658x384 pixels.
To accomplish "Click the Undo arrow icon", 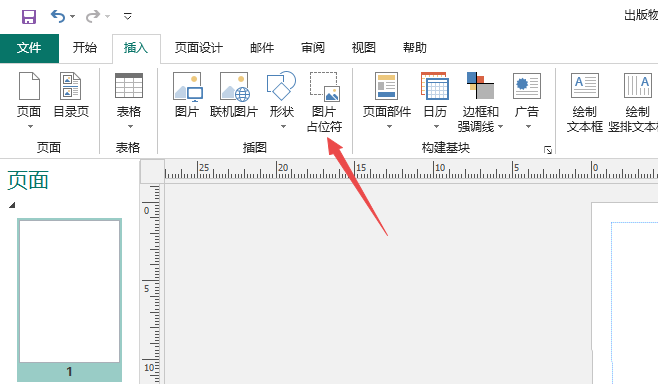I will coord(58,16).
